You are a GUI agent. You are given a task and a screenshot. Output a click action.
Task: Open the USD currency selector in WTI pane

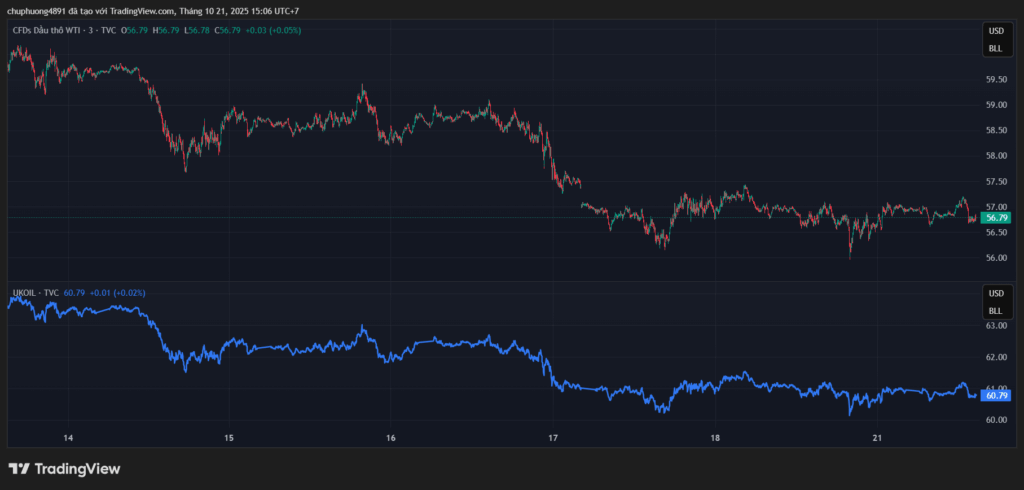[995, 31]
